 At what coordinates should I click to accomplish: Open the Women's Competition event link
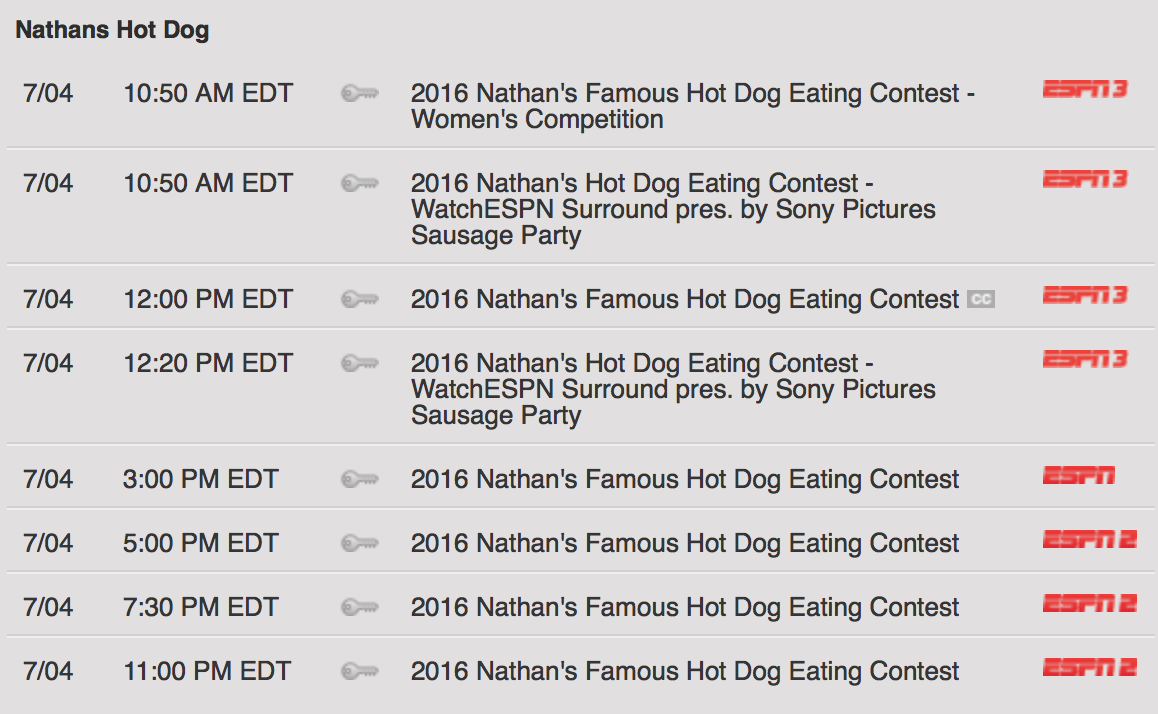tap(692, 106)
